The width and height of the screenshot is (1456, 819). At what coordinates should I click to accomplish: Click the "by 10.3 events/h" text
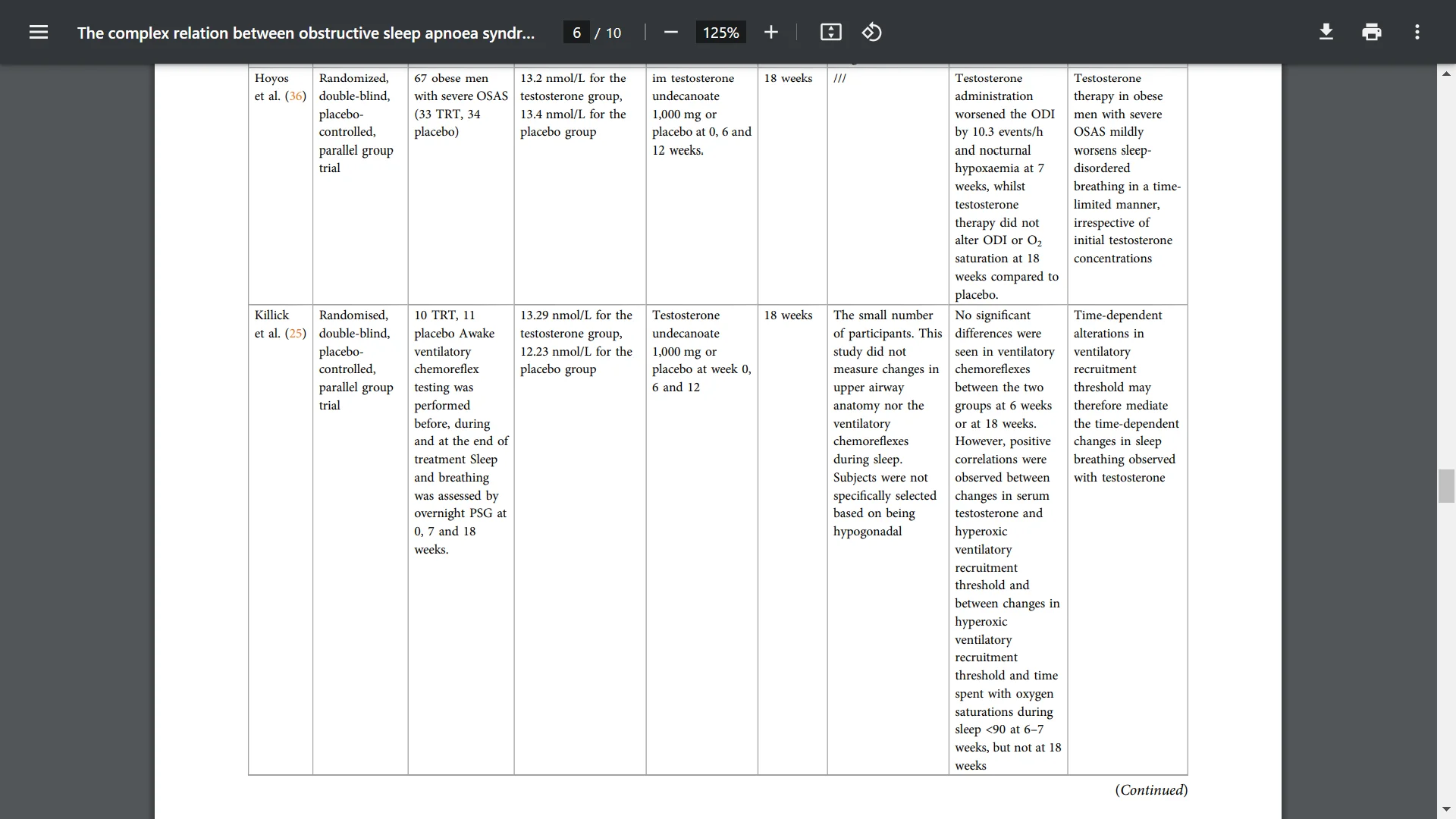pyautogui.click(x=999, y=132)
